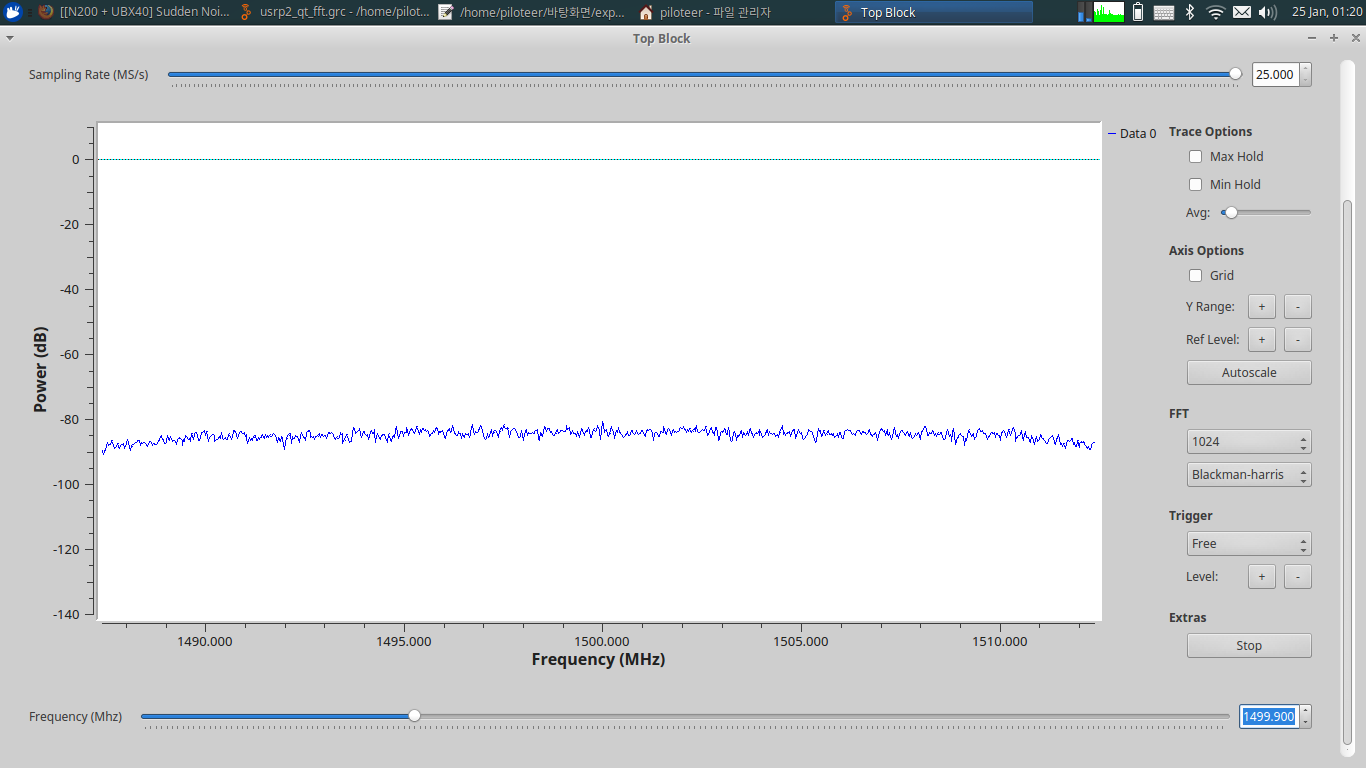Viewport: 1366px width, 768px height.
Task: Click the Bluetooth icon in system tray
Action: coord(1189,12)
